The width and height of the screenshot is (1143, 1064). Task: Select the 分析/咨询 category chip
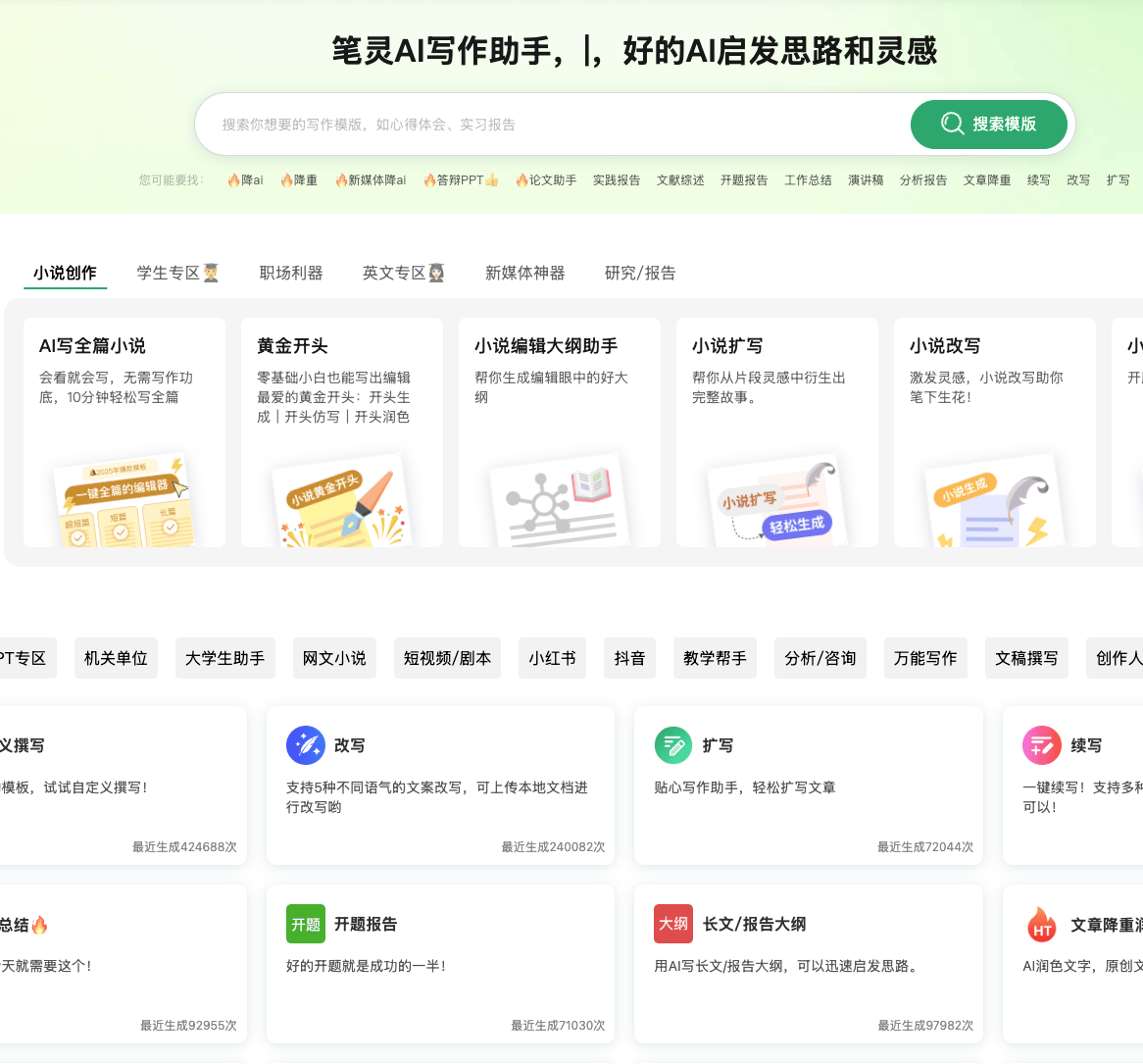click(820, 658)
